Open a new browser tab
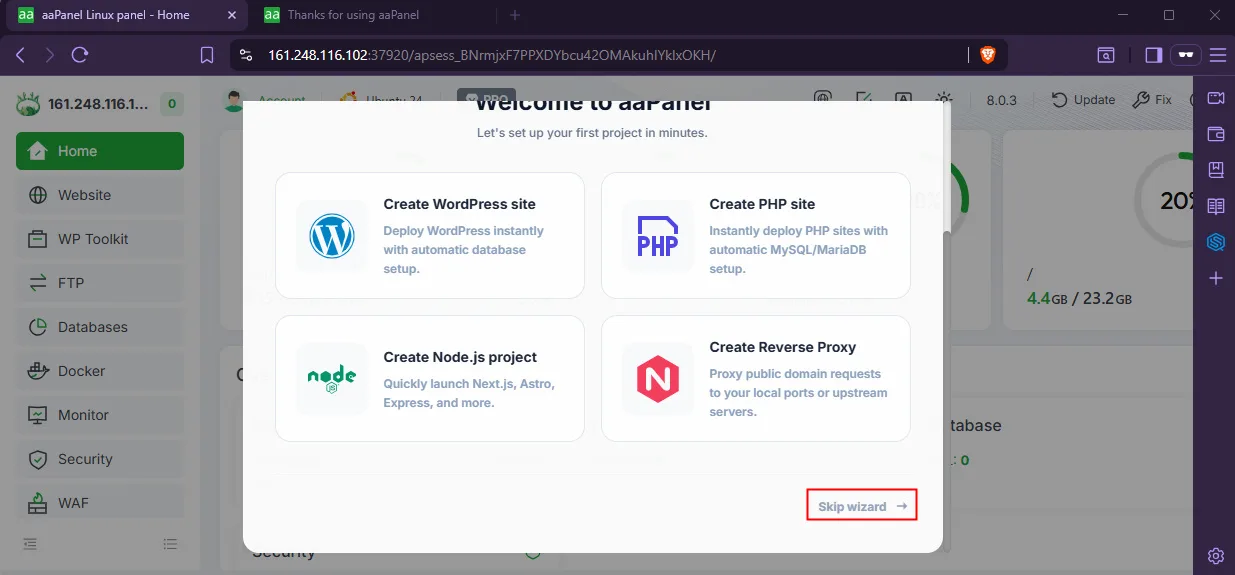Image resolution: width=1235 pixels, height=575 pixels. [x=515, y=15]
